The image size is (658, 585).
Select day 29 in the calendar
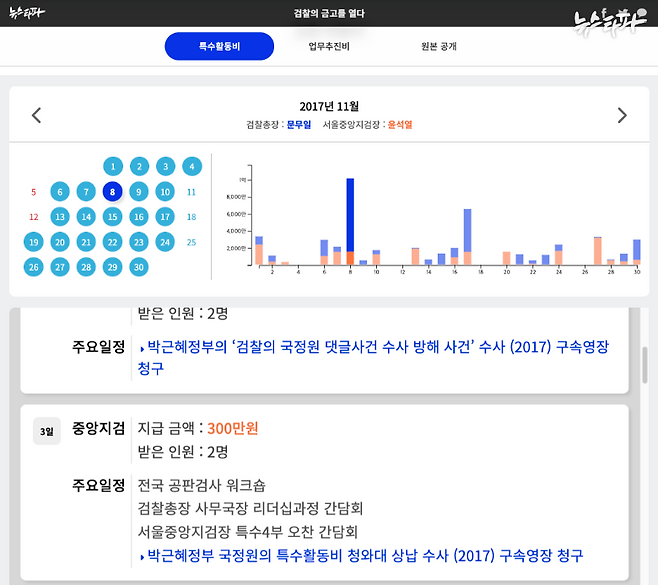[112, 267]
